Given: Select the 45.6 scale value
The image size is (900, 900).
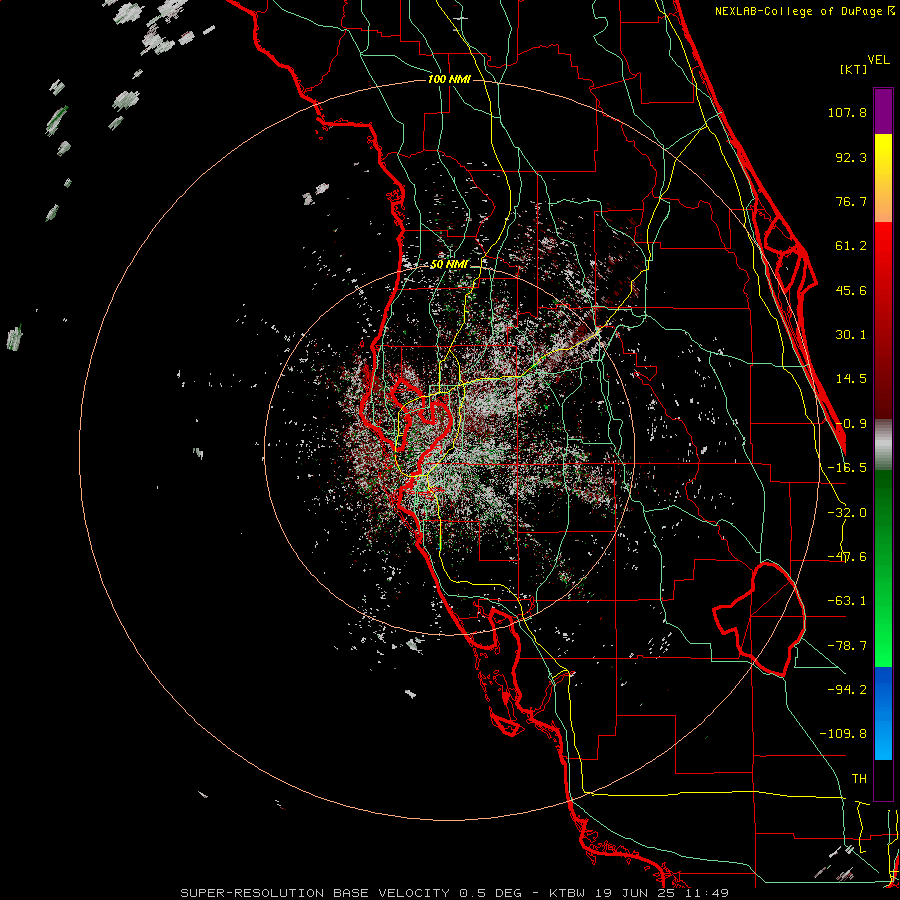Looking at the screenshot, I should (x=851, y=290).
